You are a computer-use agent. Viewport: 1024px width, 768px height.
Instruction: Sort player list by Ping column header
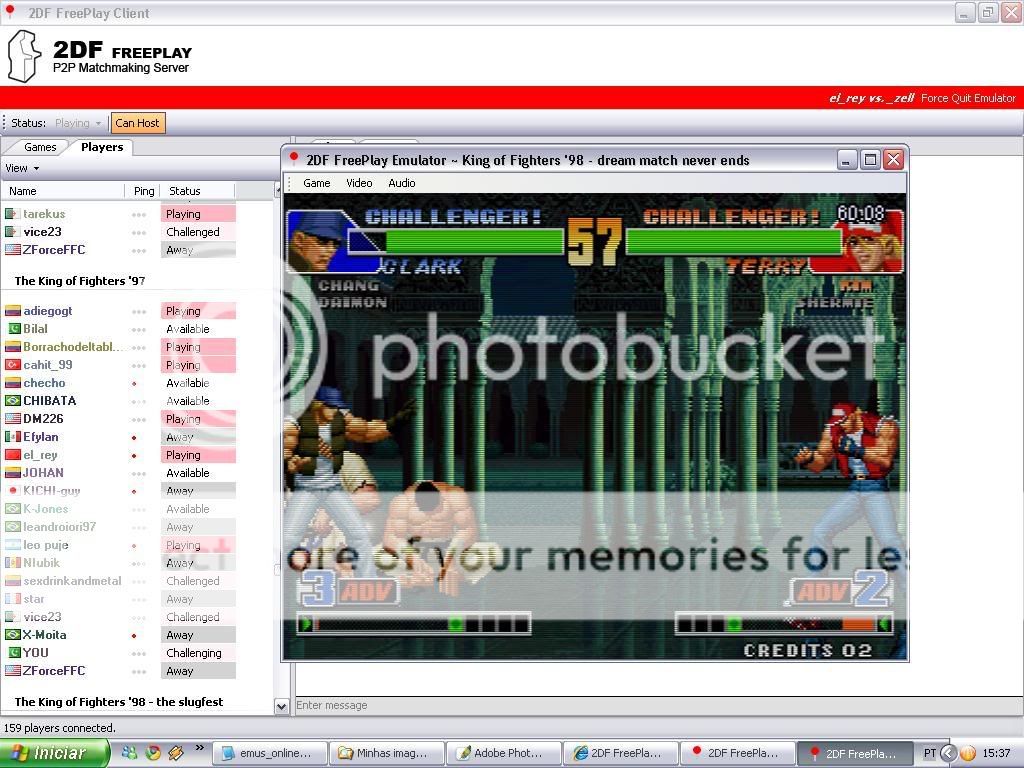[x=144, y=191]
